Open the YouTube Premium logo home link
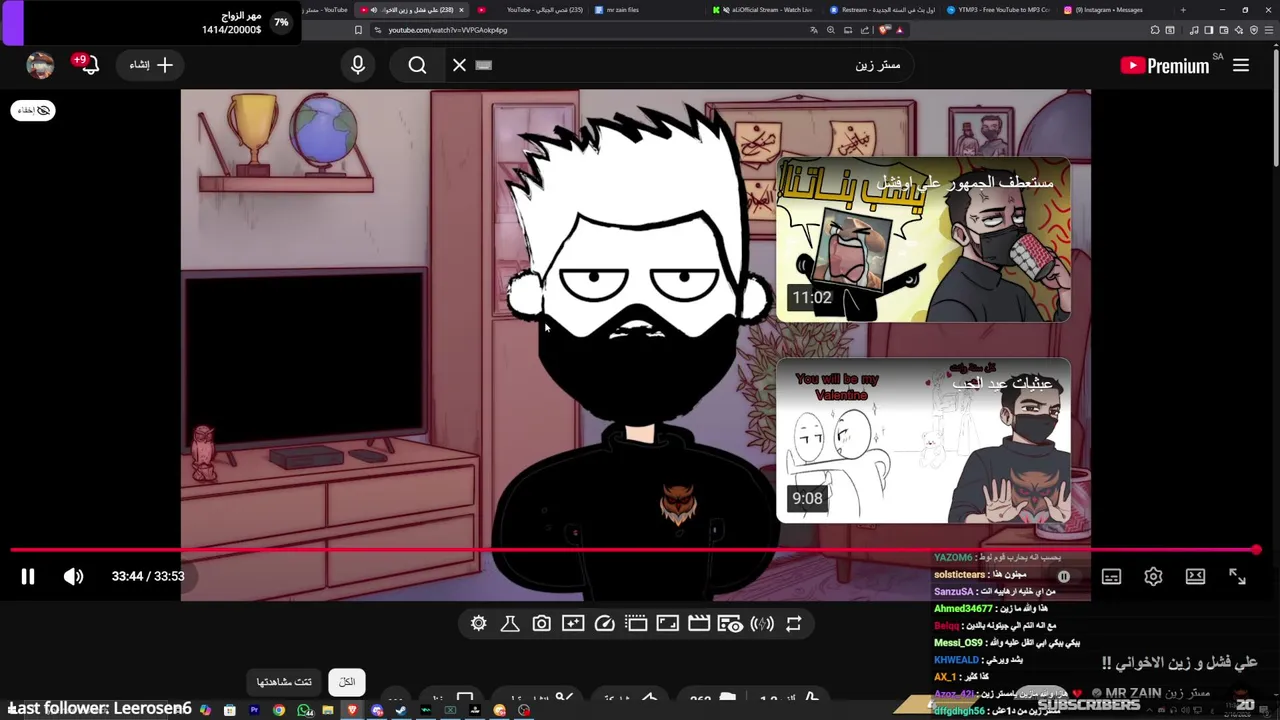The image size is (1280, 720). coord(1166,66)
